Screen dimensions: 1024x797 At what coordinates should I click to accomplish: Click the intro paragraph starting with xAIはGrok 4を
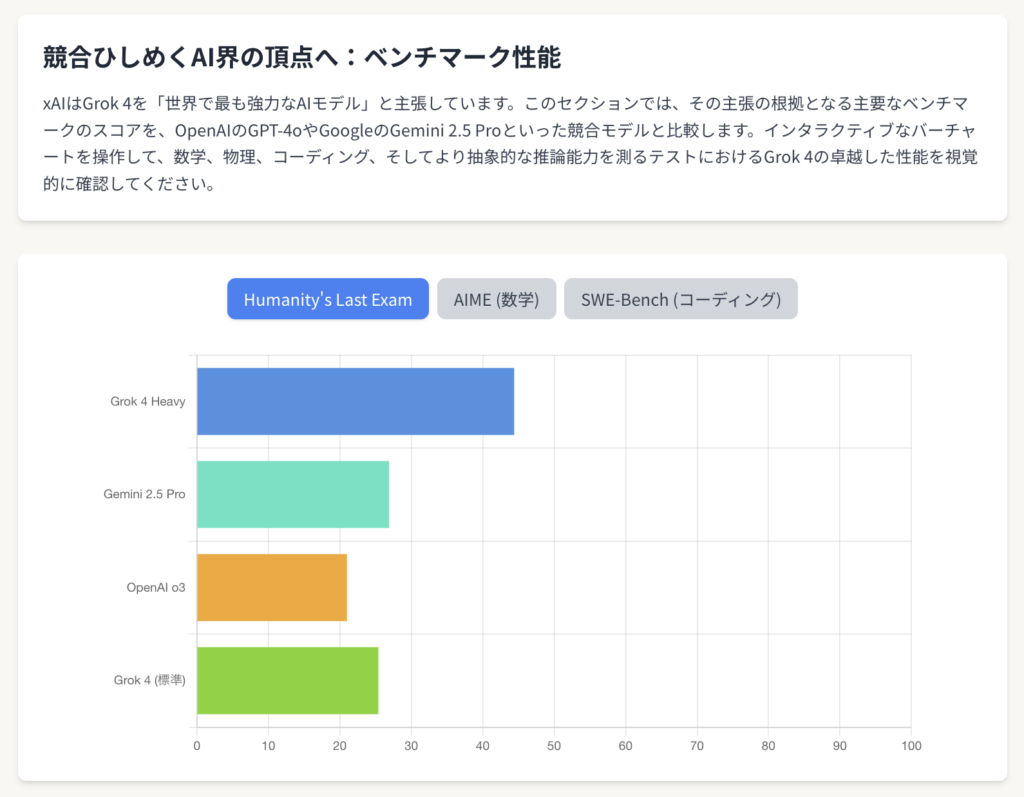pyautogui.click(x=511, y=144)
